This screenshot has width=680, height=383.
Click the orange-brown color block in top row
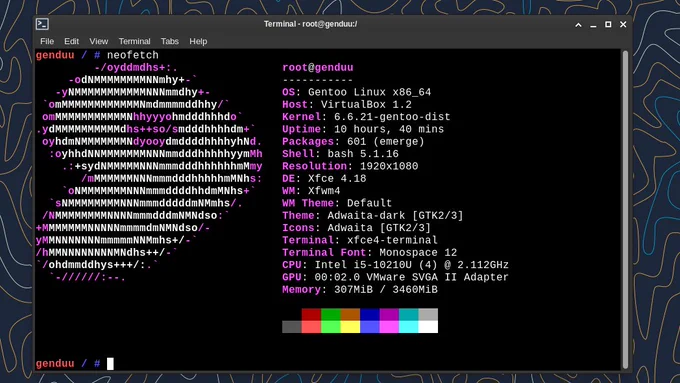point(350,314)
